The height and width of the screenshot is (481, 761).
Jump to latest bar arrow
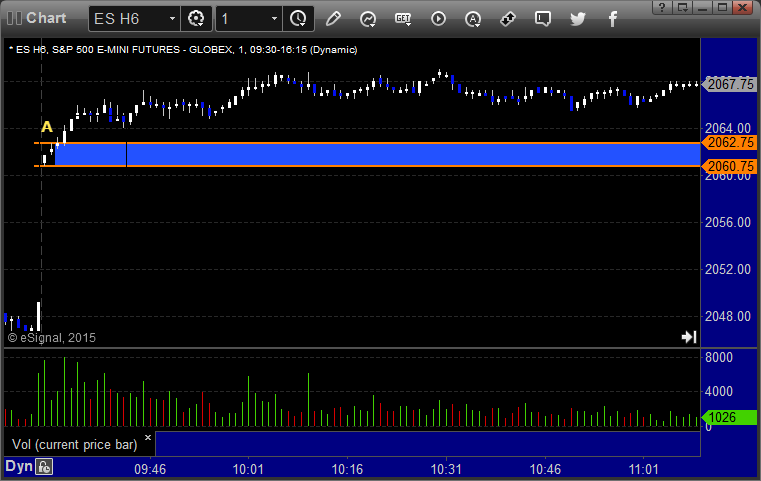click(x=689, y=337)
